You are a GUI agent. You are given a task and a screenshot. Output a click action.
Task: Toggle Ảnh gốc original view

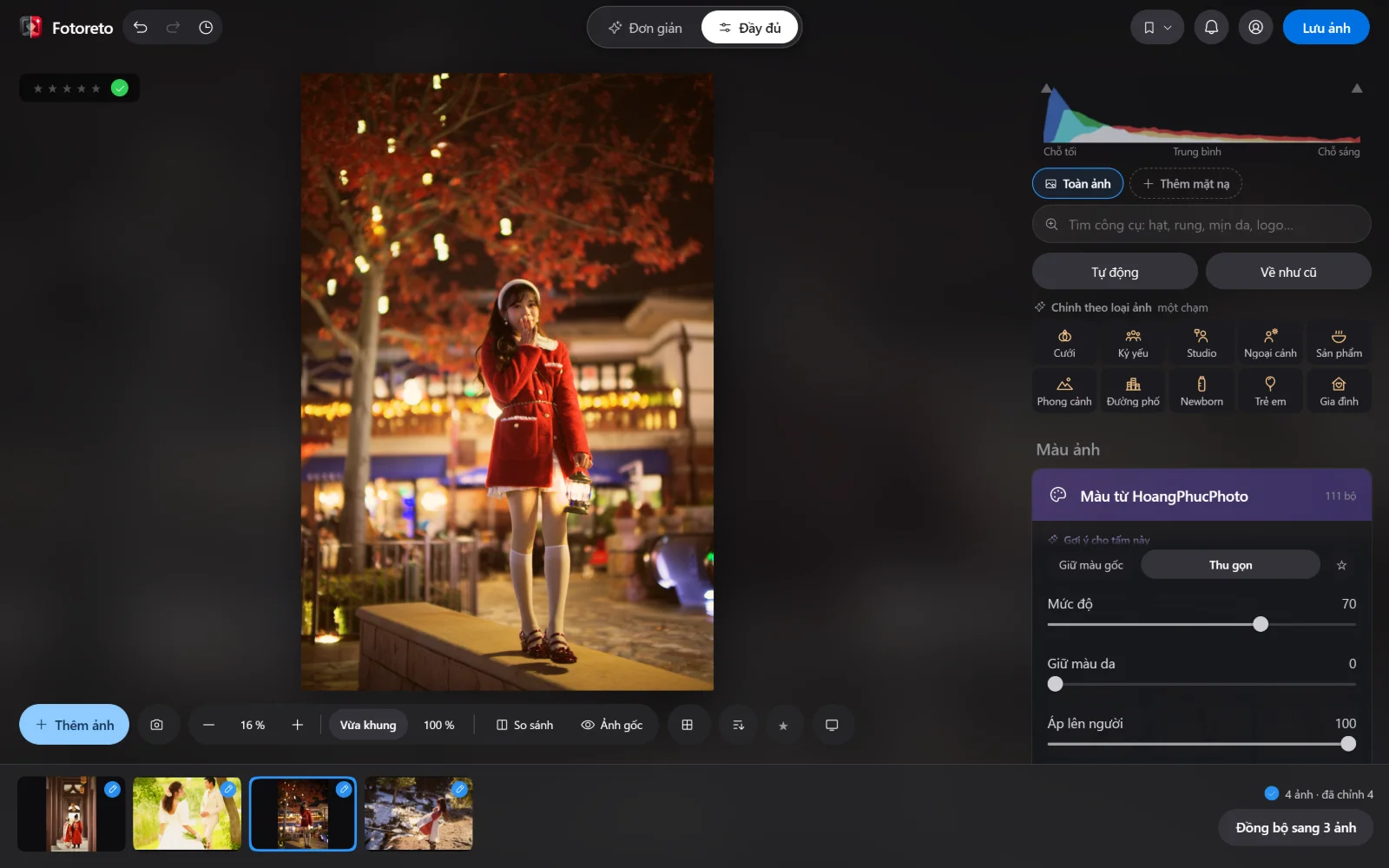coord(612,725)
